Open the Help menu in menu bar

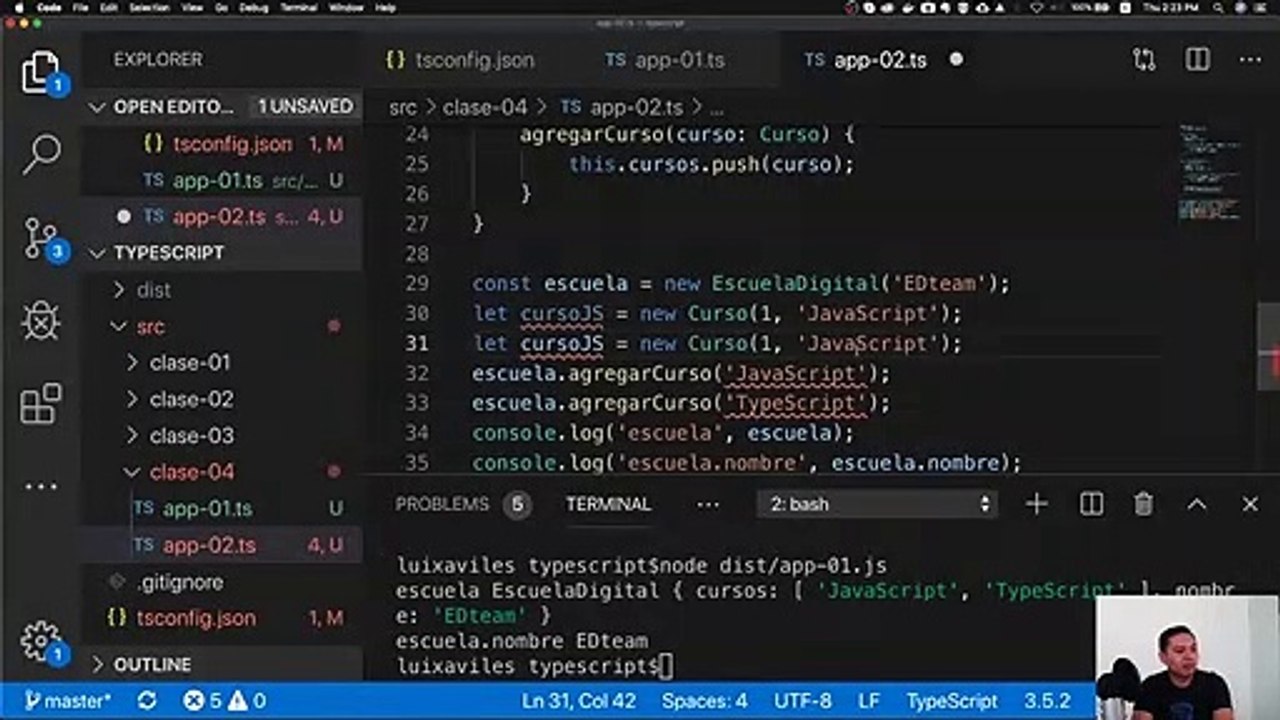(x=385, y=7)
